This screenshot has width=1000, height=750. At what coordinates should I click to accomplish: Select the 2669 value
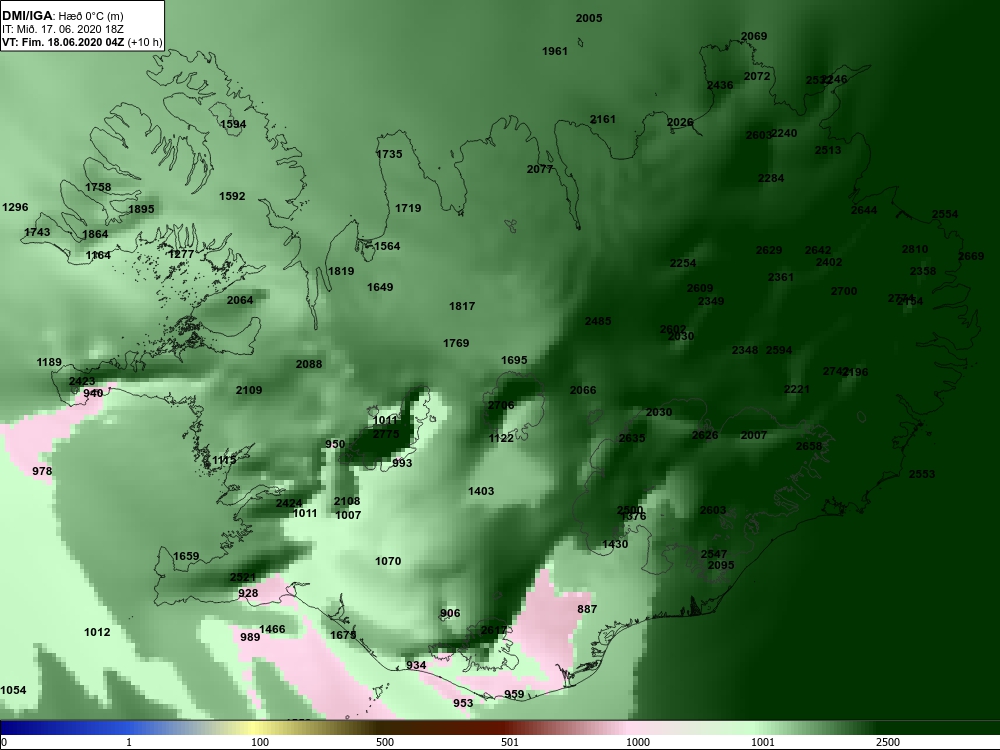[x=971, y=256]
